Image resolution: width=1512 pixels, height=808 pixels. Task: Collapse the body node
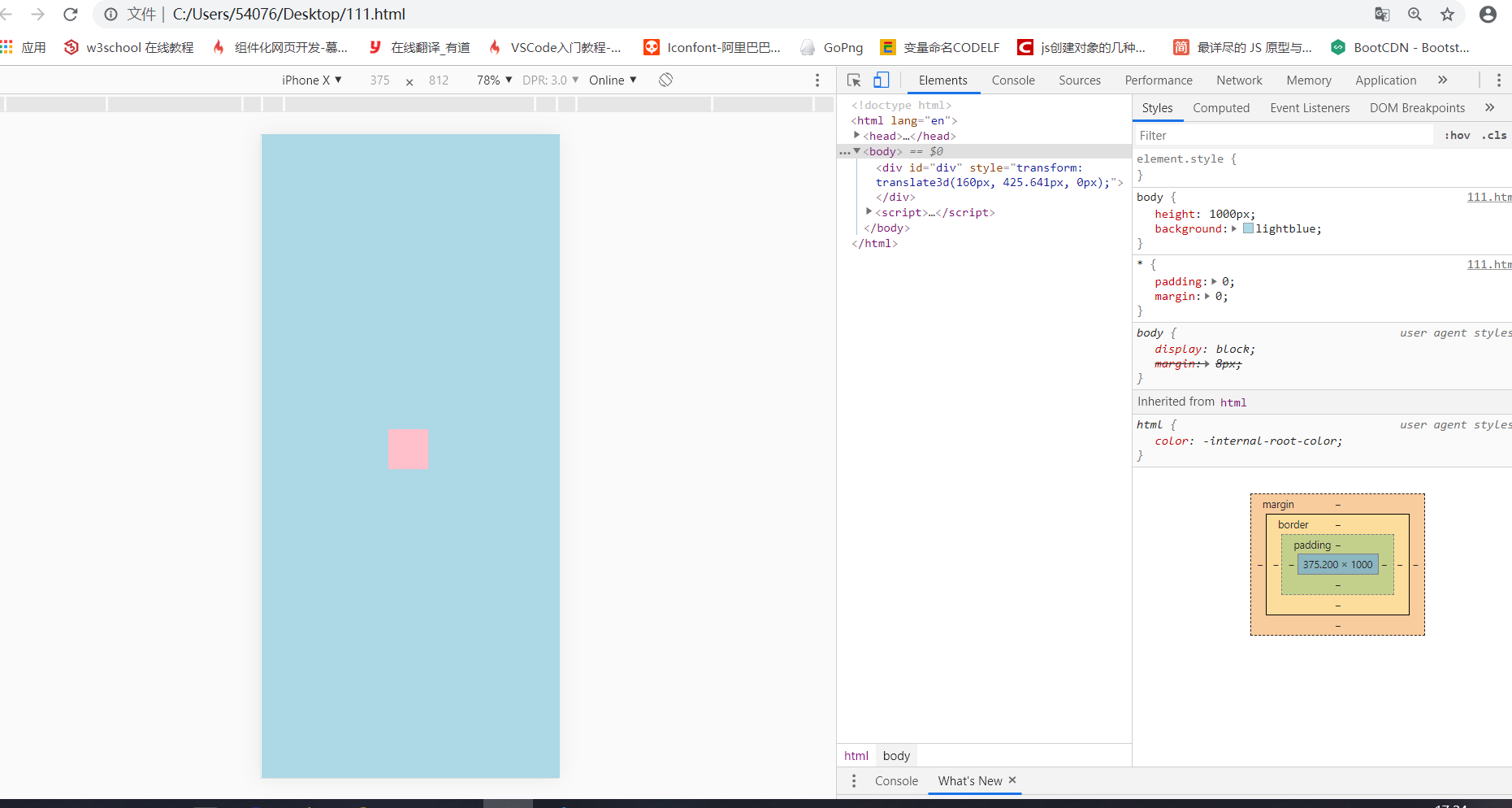856,151
